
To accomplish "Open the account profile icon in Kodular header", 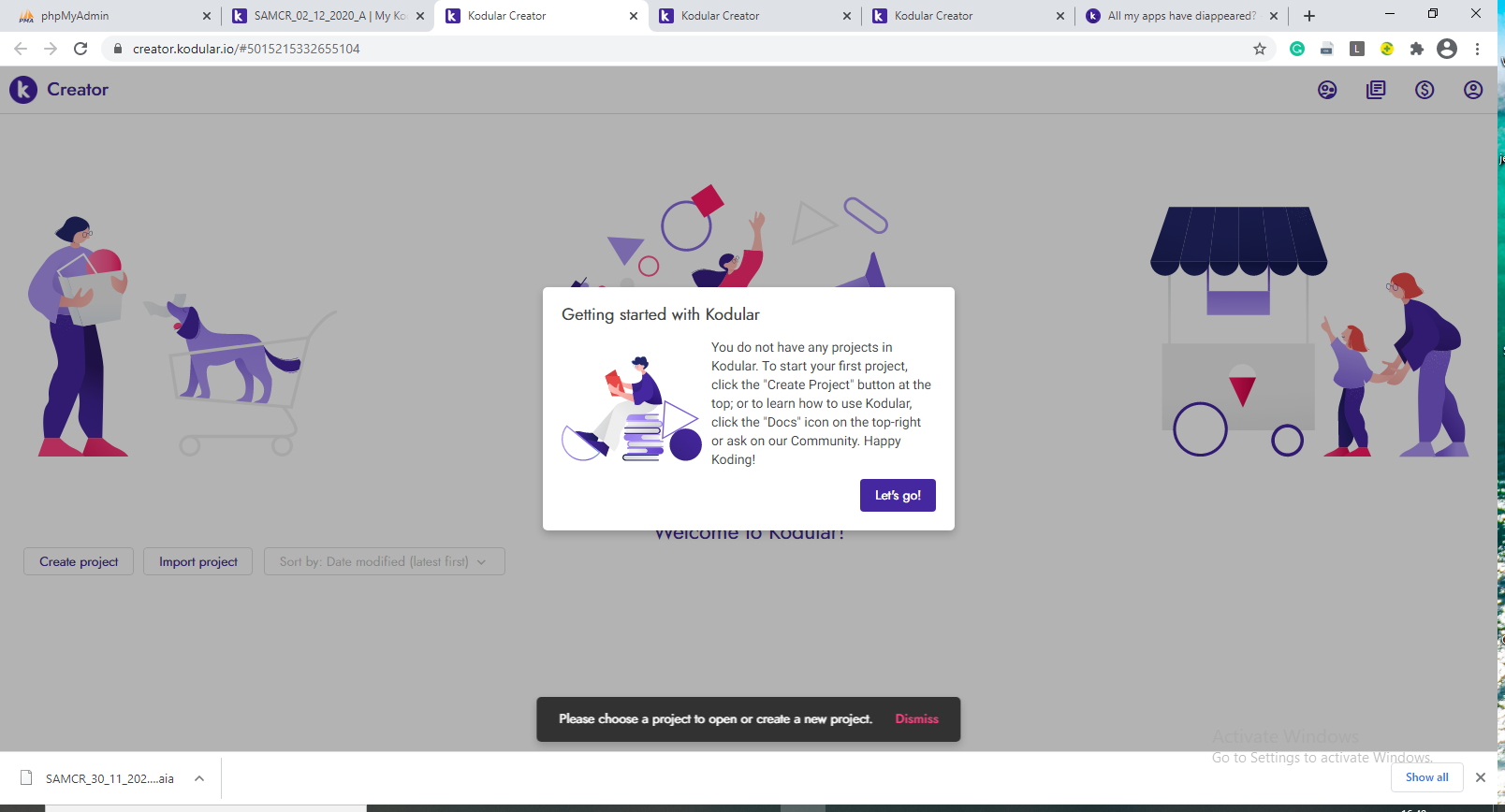I will (1473, 90).
